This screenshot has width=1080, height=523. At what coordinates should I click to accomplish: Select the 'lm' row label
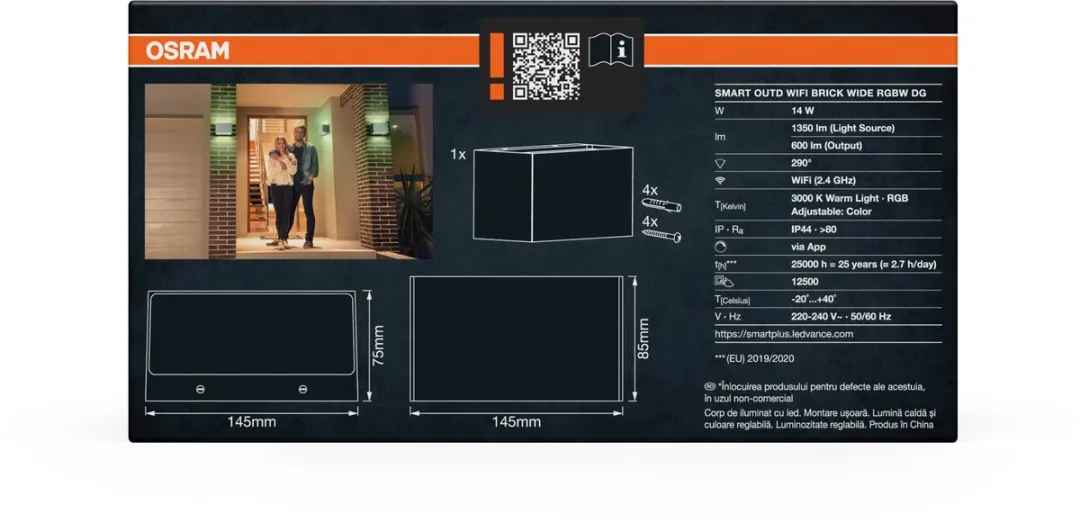click(x=719, y=137)
